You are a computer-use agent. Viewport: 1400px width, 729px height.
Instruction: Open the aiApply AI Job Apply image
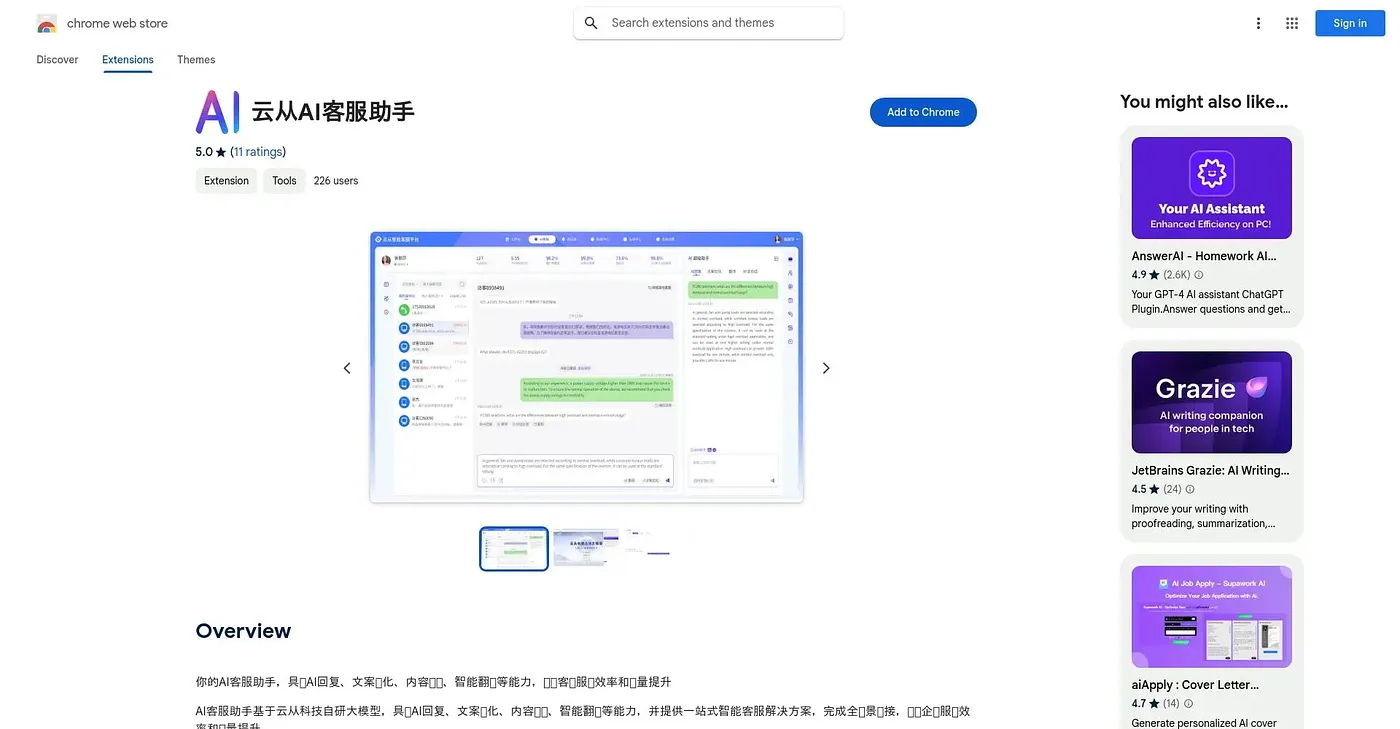tap(1211, 617)
